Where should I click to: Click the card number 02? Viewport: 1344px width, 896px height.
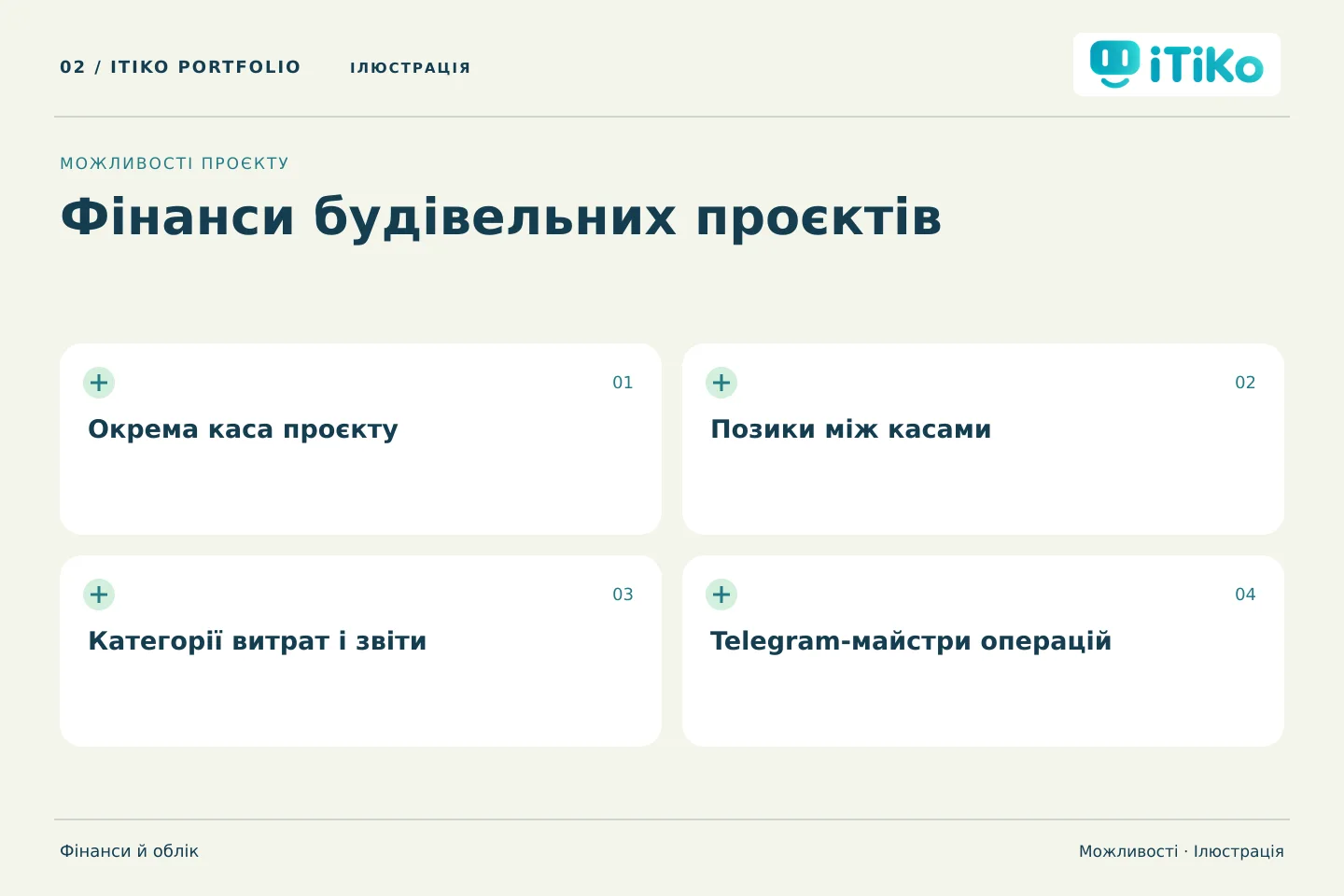[x=1245, y=383]
